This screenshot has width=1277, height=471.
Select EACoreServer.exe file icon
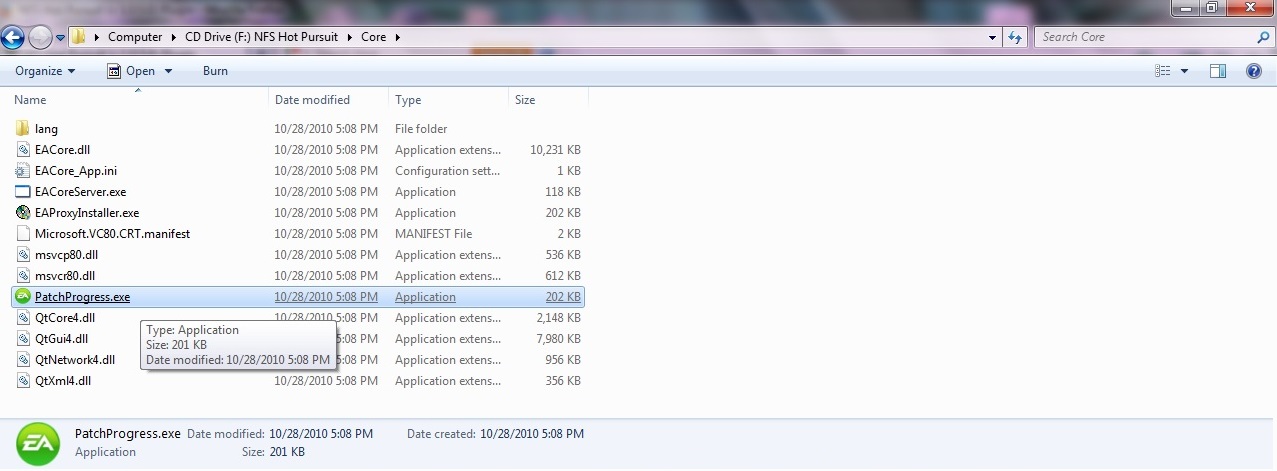[24, 192]
